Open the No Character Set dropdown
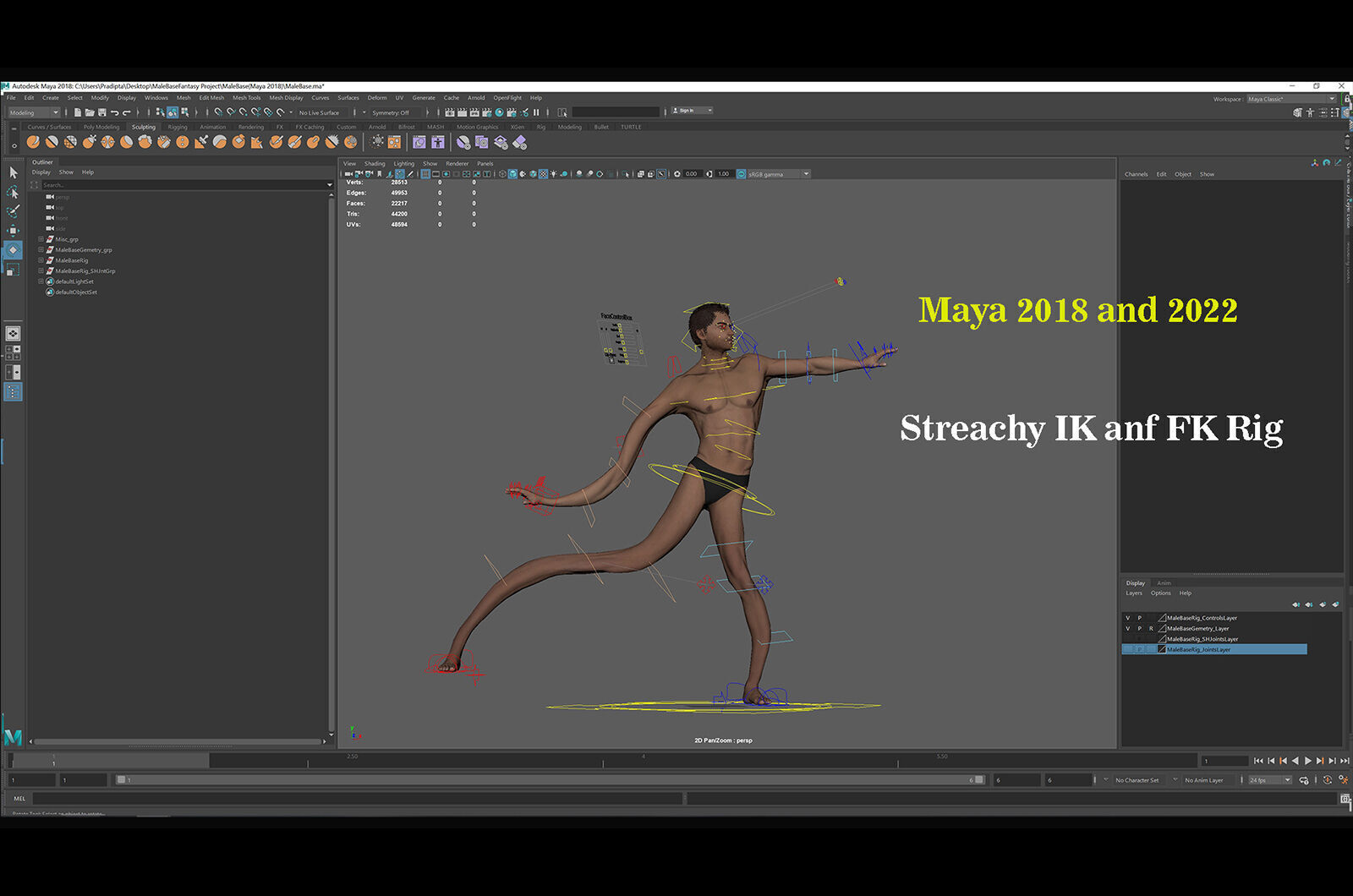1353x896 pixels. click(x=1141, y=780)
